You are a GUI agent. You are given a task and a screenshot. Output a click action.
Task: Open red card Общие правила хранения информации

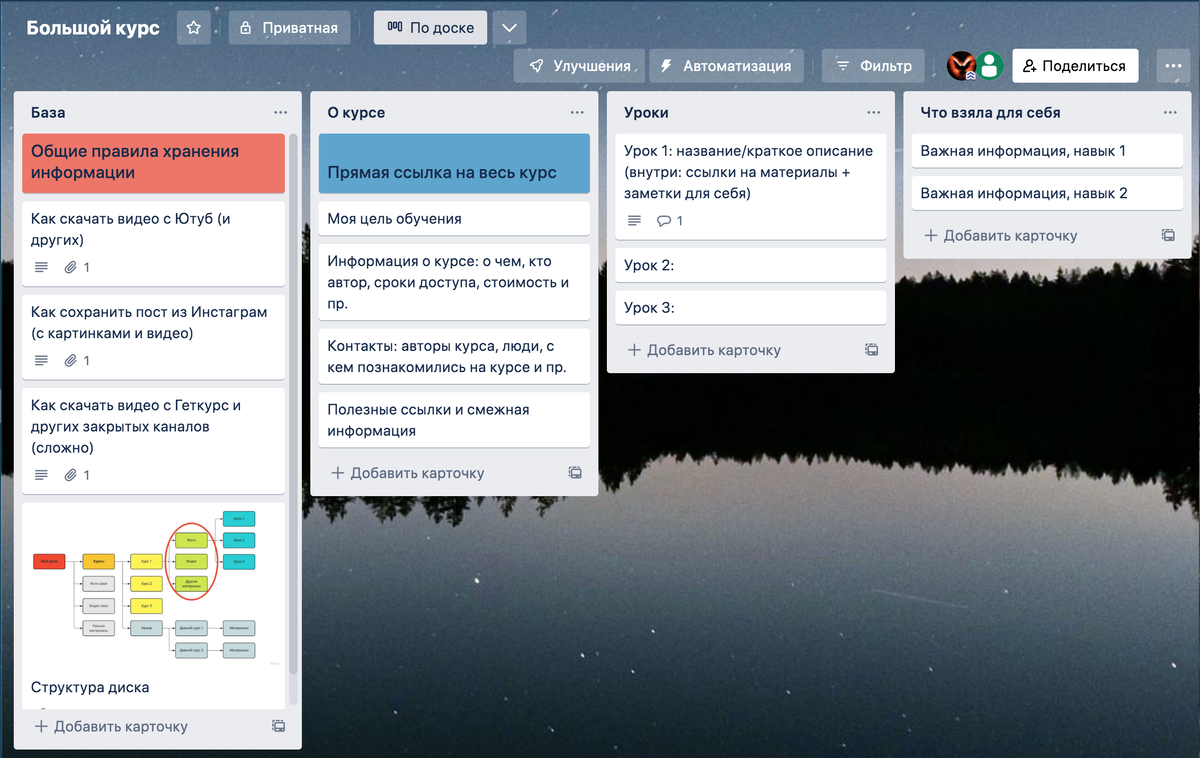pyautogui.click(x=154, y=163)
